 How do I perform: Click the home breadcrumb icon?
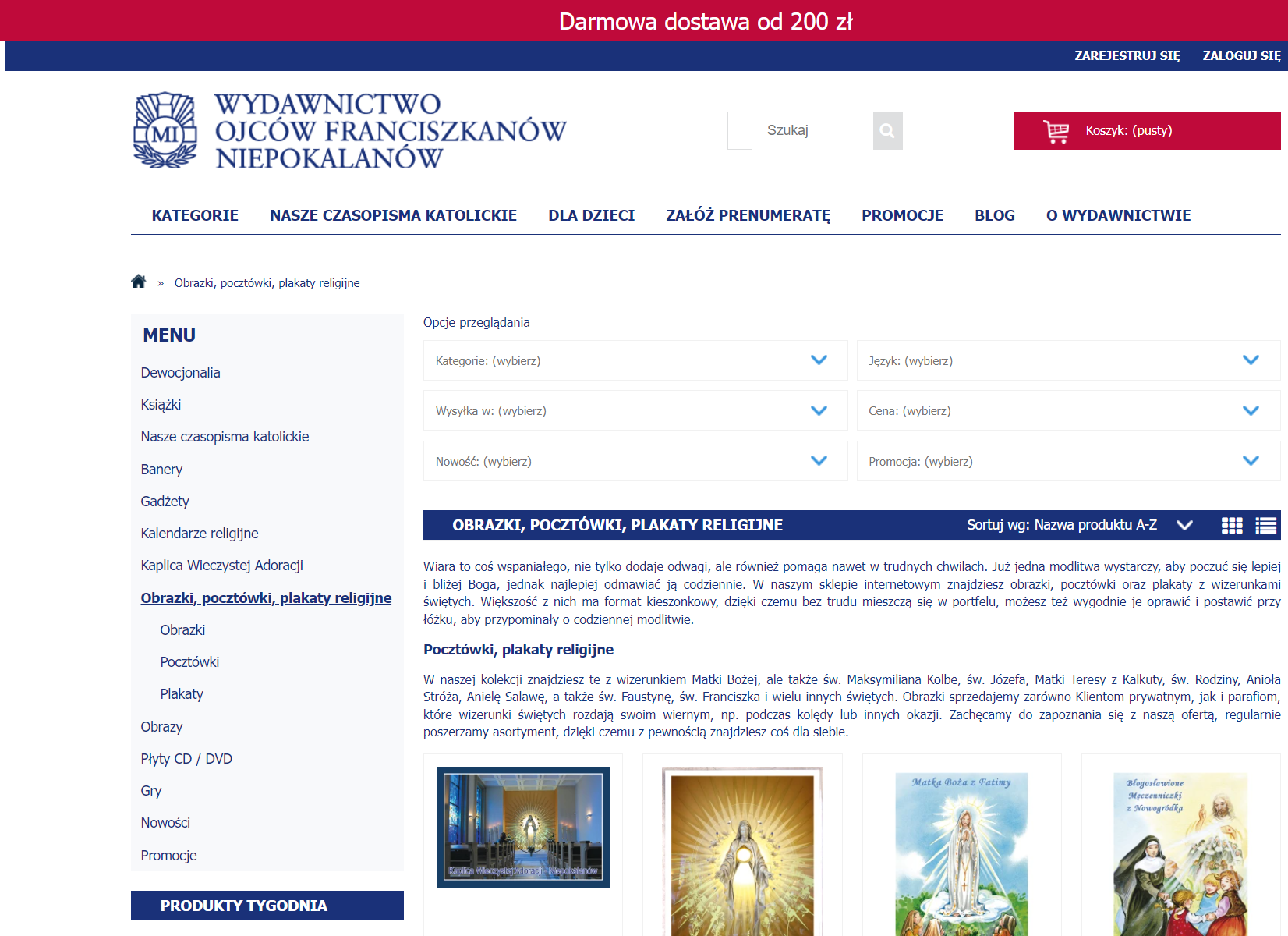139,282
